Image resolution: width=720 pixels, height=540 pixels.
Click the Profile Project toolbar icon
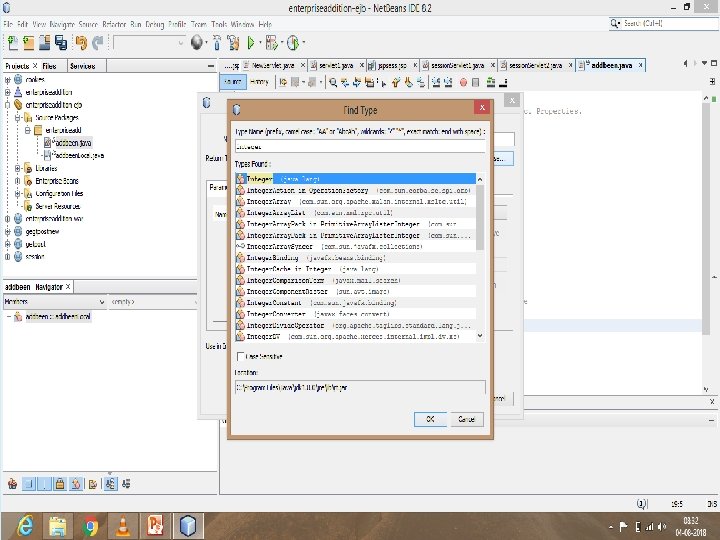[x=292, y=43]
